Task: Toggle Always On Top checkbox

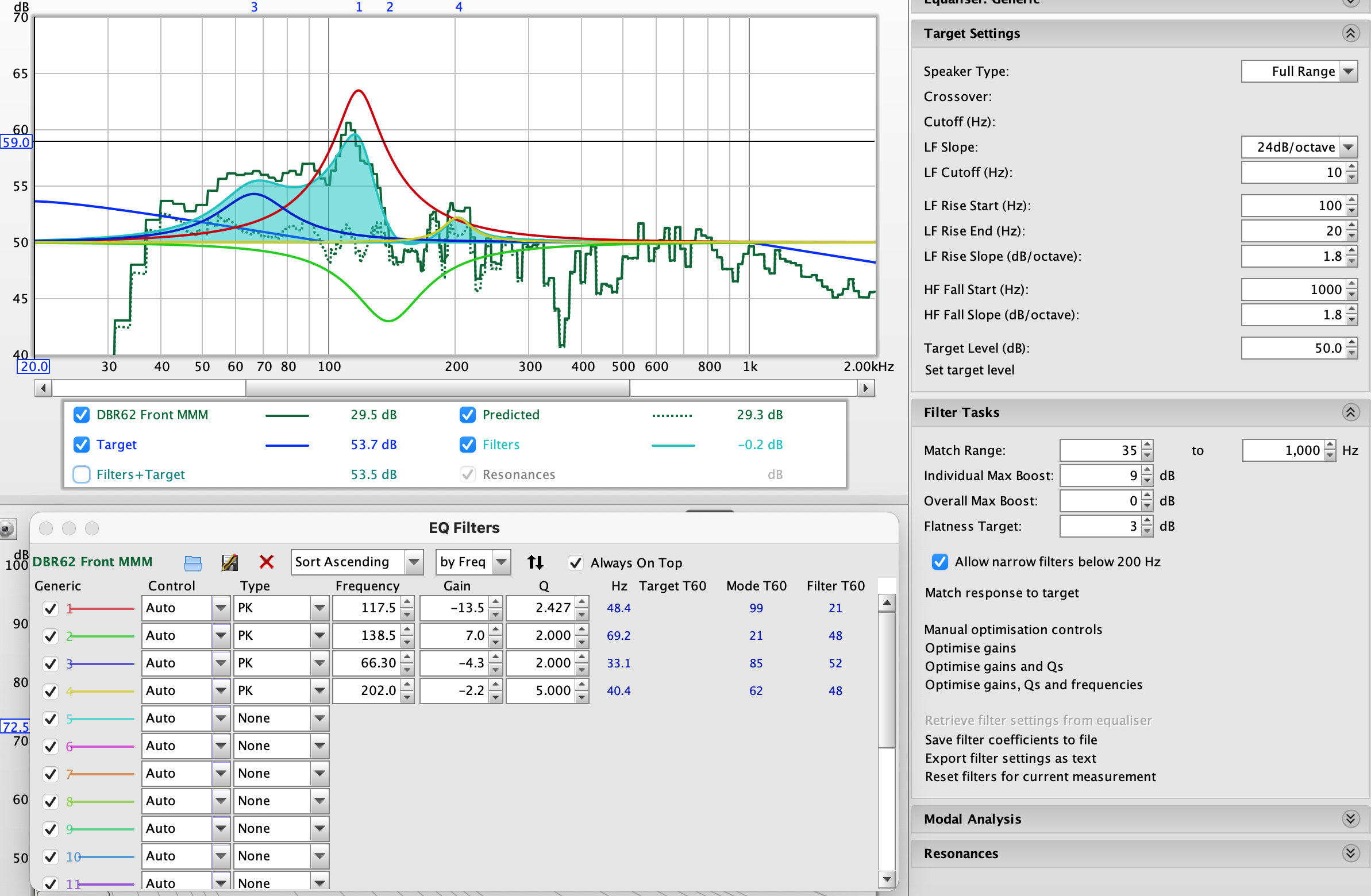Action: point(576,563)
